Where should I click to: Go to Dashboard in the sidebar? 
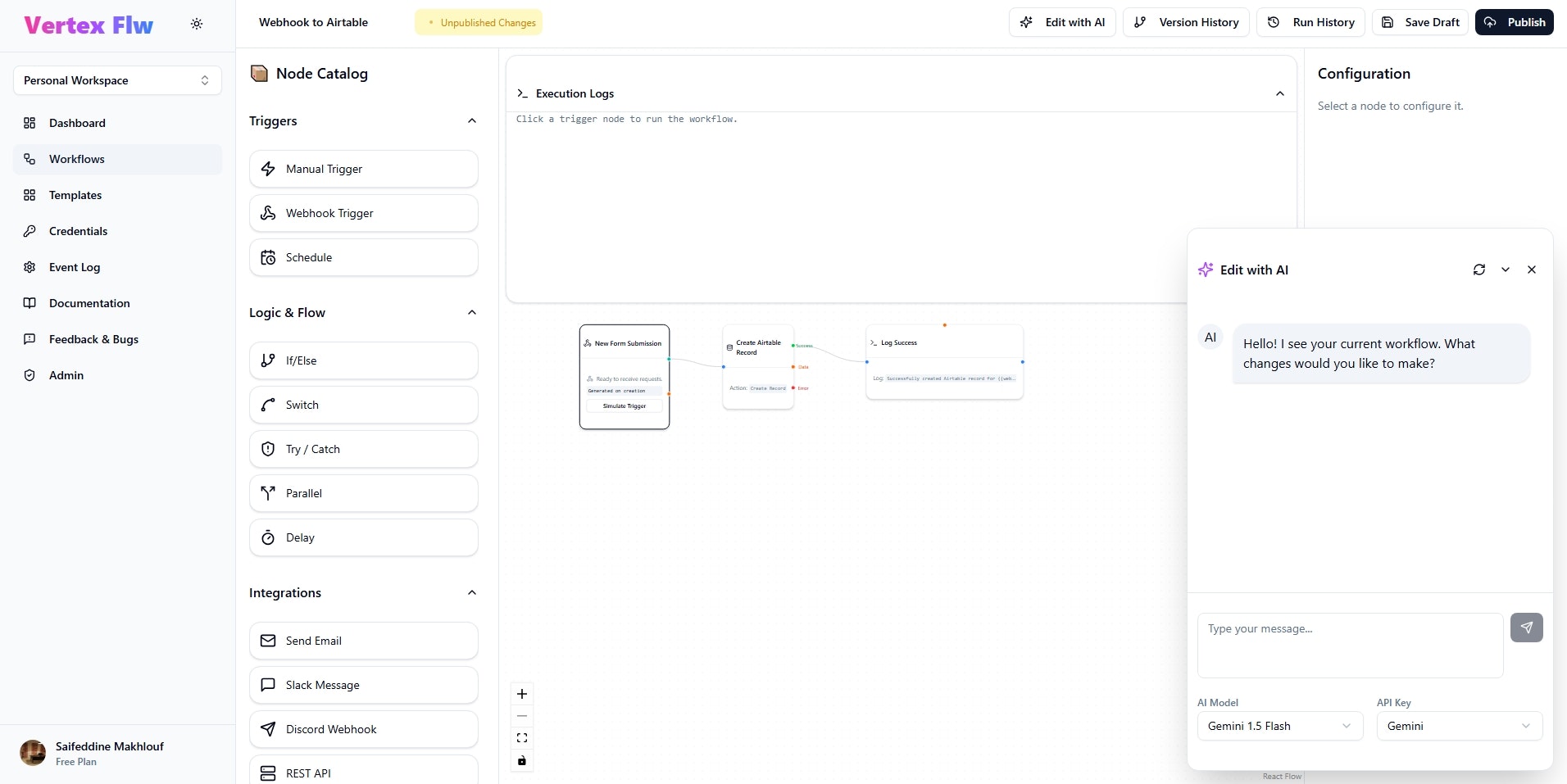tap(117, 123)
